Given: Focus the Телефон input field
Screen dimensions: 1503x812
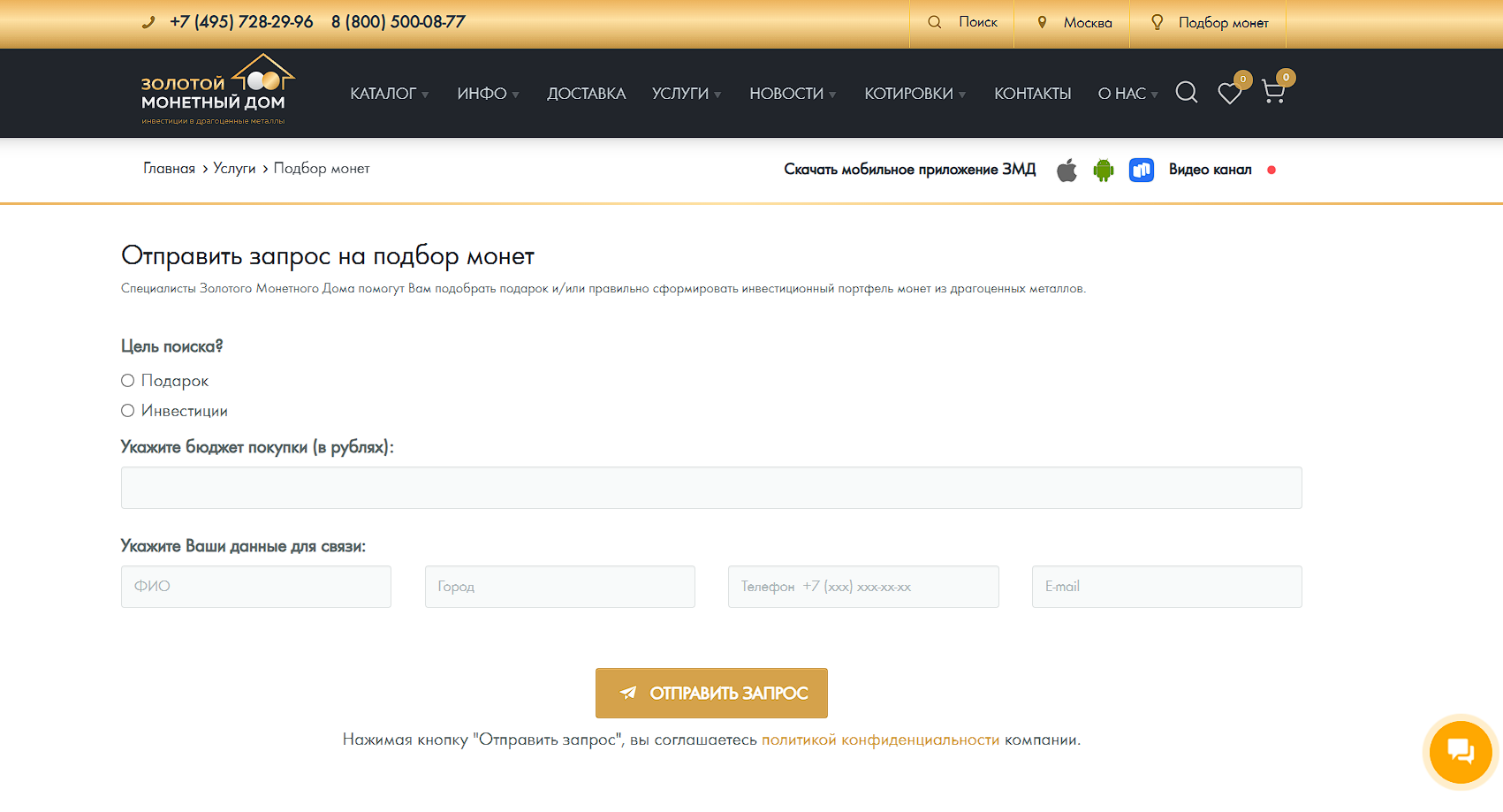Looking at the screenshot, I should 863,587.
